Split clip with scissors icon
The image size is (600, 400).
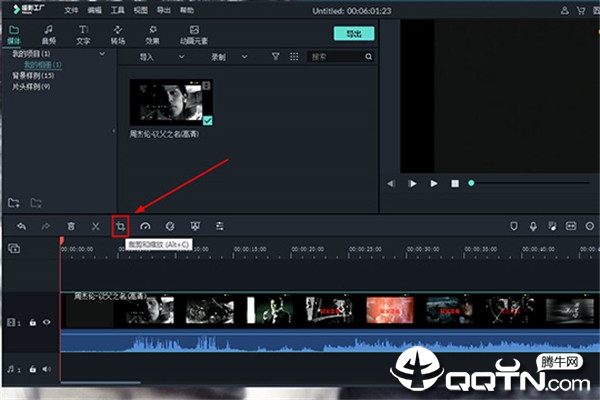96,226
